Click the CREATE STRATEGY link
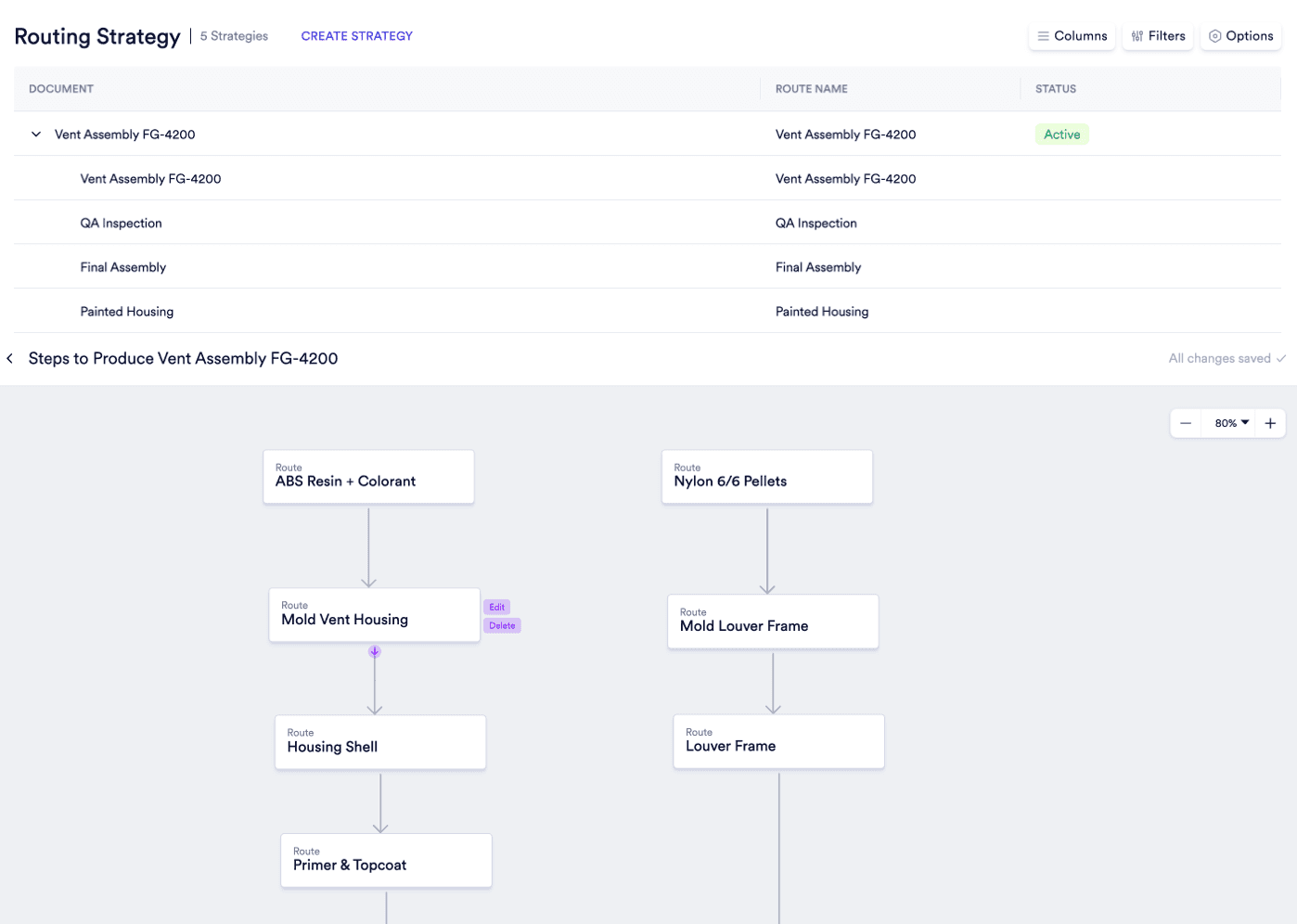Viewport: 1297px width, 924px height. pos(356,35)
